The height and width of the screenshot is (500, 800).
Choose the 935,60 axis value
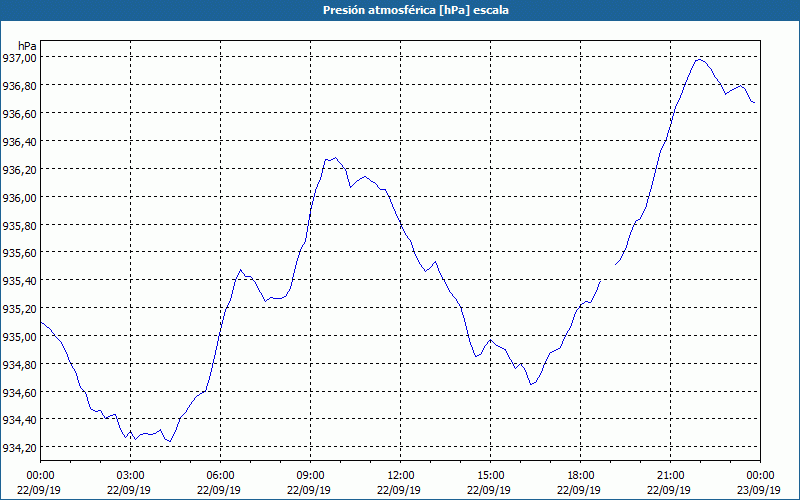click(x=20, y=253)
